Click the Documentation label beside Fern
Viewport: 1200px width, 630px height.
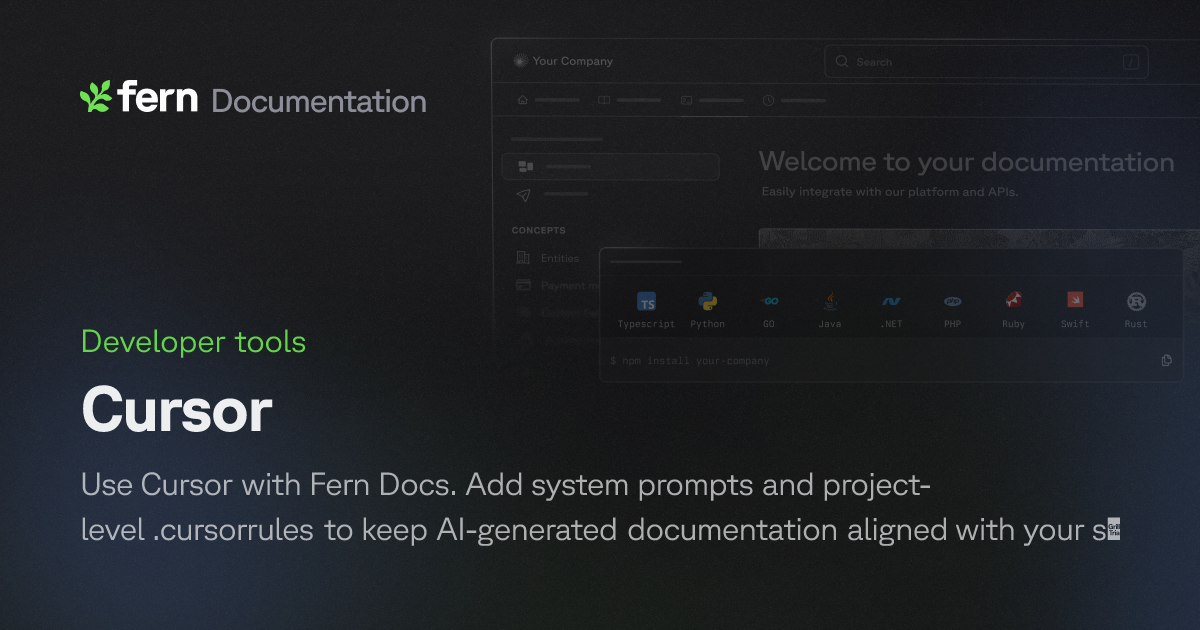coord(319,101)
